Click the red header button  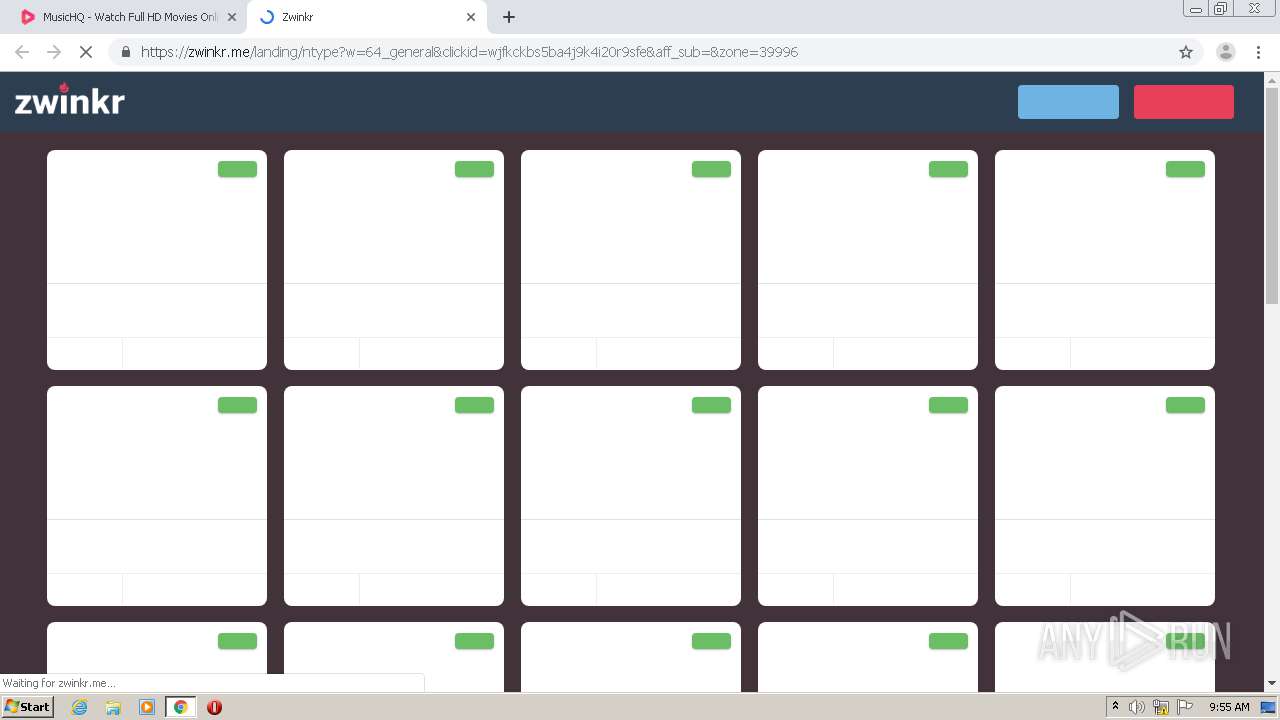(1184, 102)
